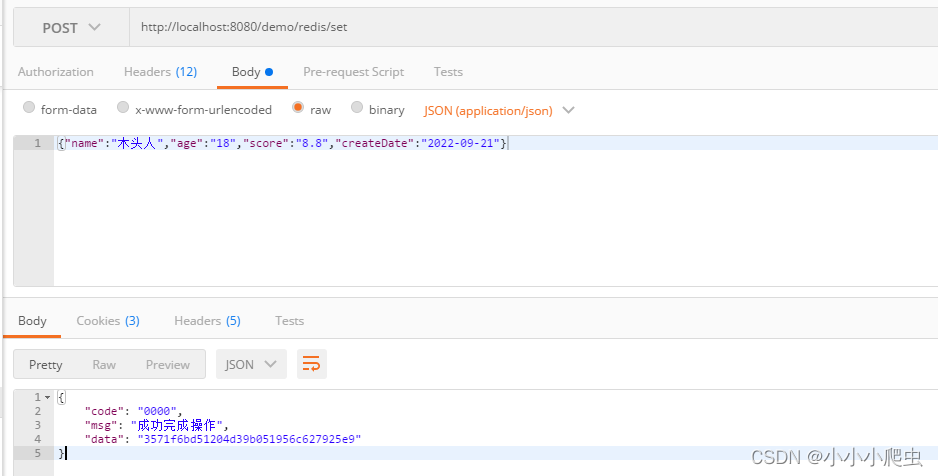Open response Cookies (3) tab

[x=108, y=321]
